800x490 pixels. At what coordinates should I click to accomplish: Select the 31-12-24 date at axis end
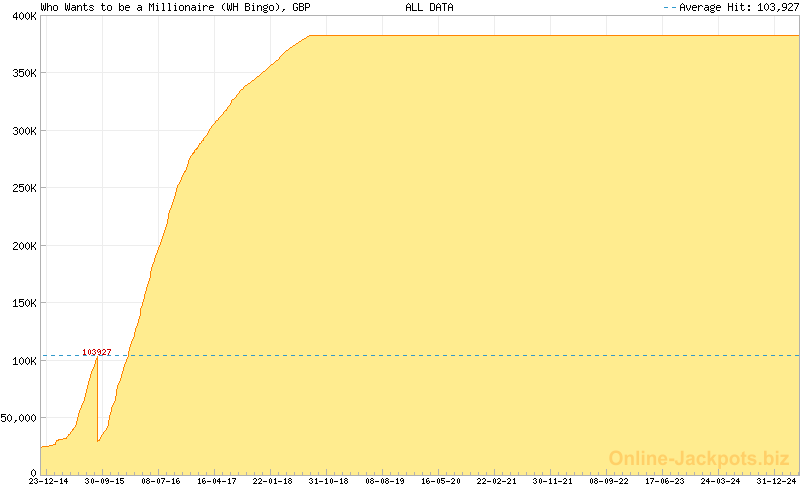tap(776, 481)
